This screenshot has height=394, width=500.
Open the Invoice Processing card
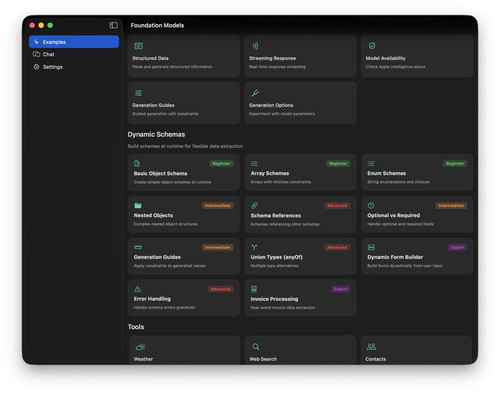tap(300, 298)
